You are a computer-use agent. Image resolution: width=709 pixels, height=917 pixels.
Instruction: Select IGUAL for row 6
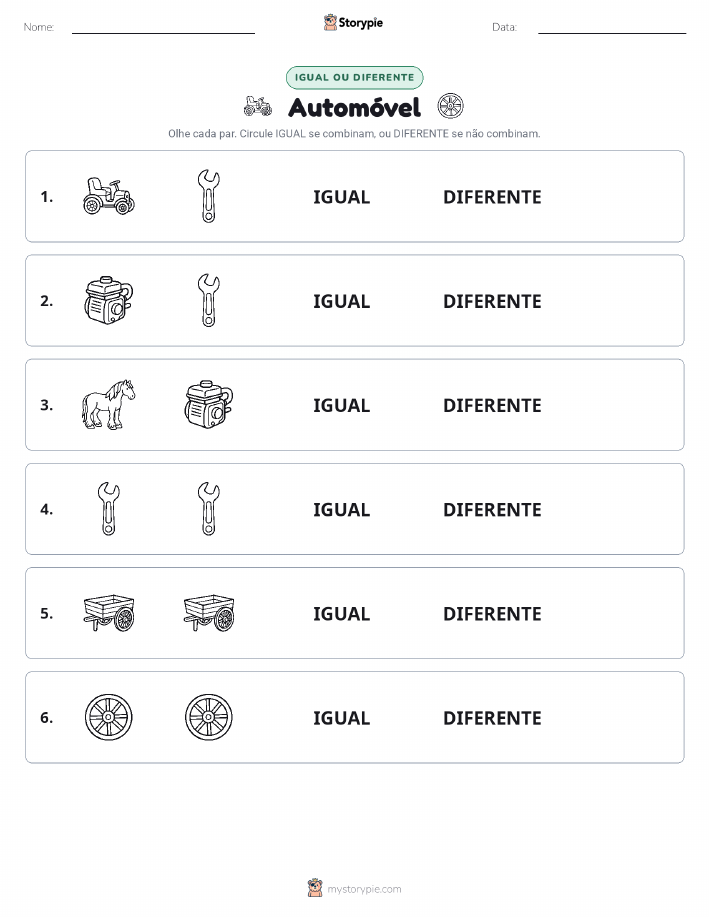click(342, 718)
